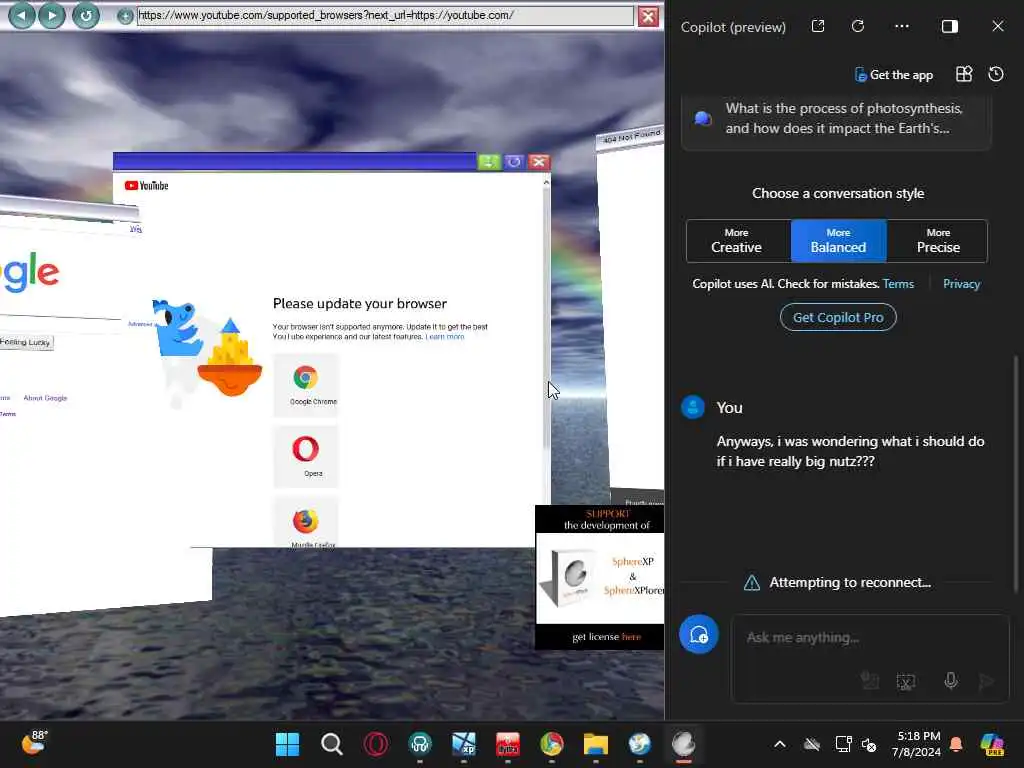This screenshot has height=768, width=1024.
Task: Open taskbar Search
Action: click(x=332, y=744)
